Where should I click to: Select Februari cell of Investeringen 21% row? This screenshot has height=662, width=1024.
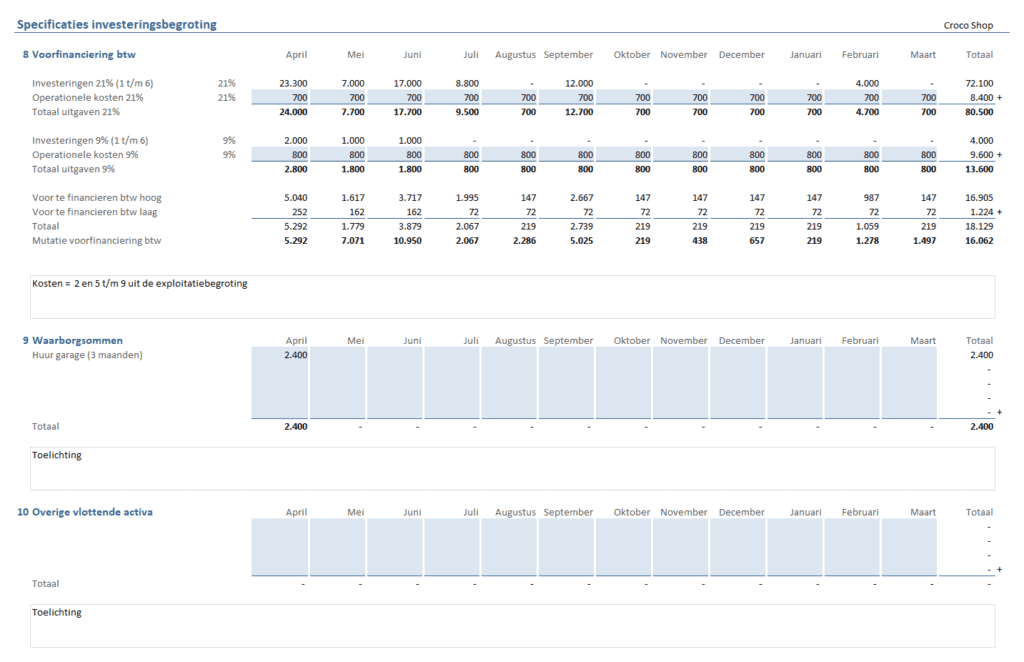(x=866, y=83)
